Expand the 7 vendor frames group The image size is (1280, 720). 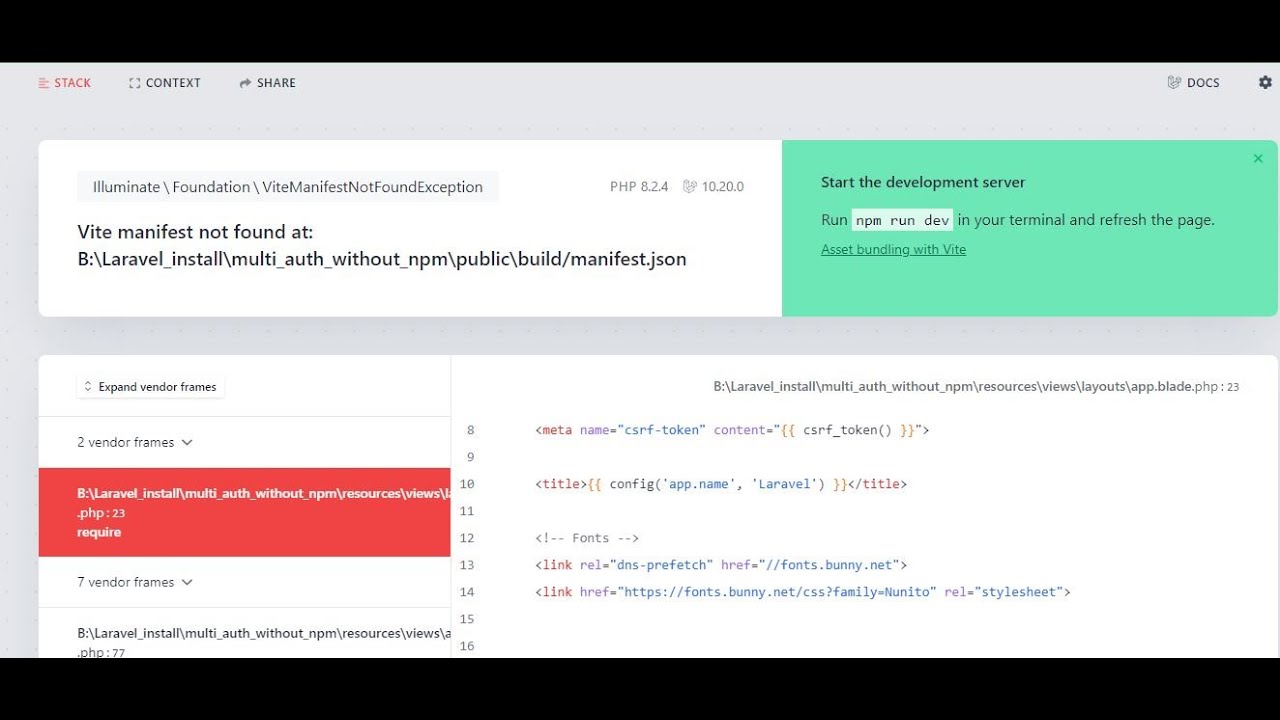(x=135, y=582)
